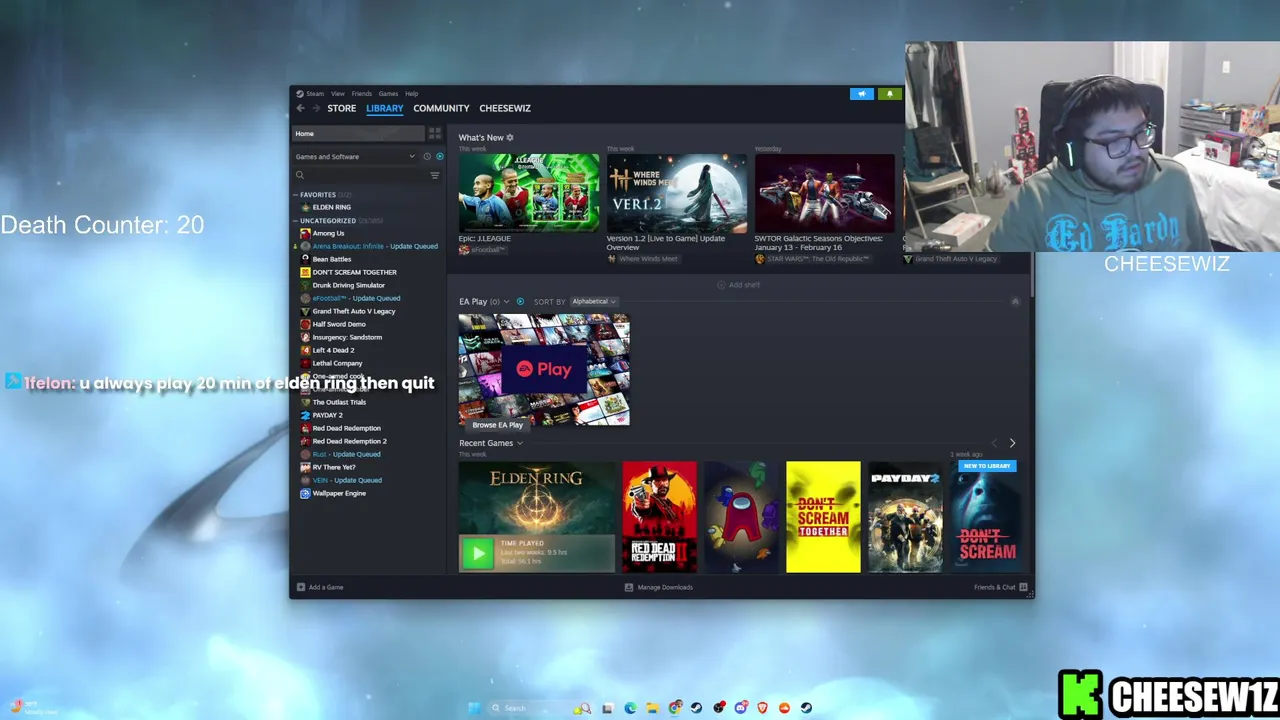The width and height of the screenshot is (1280, 720).
Task: Click Add a Game link
Action: (326, 587)
